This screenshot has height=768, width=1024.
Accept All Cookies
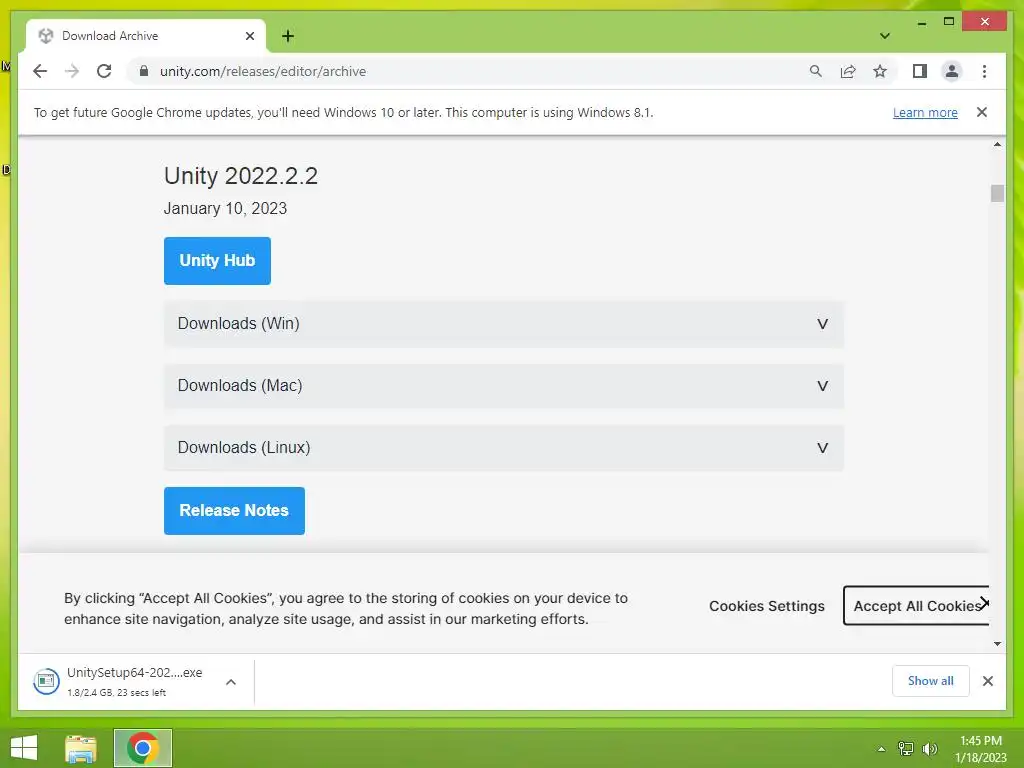pos(916,605)
